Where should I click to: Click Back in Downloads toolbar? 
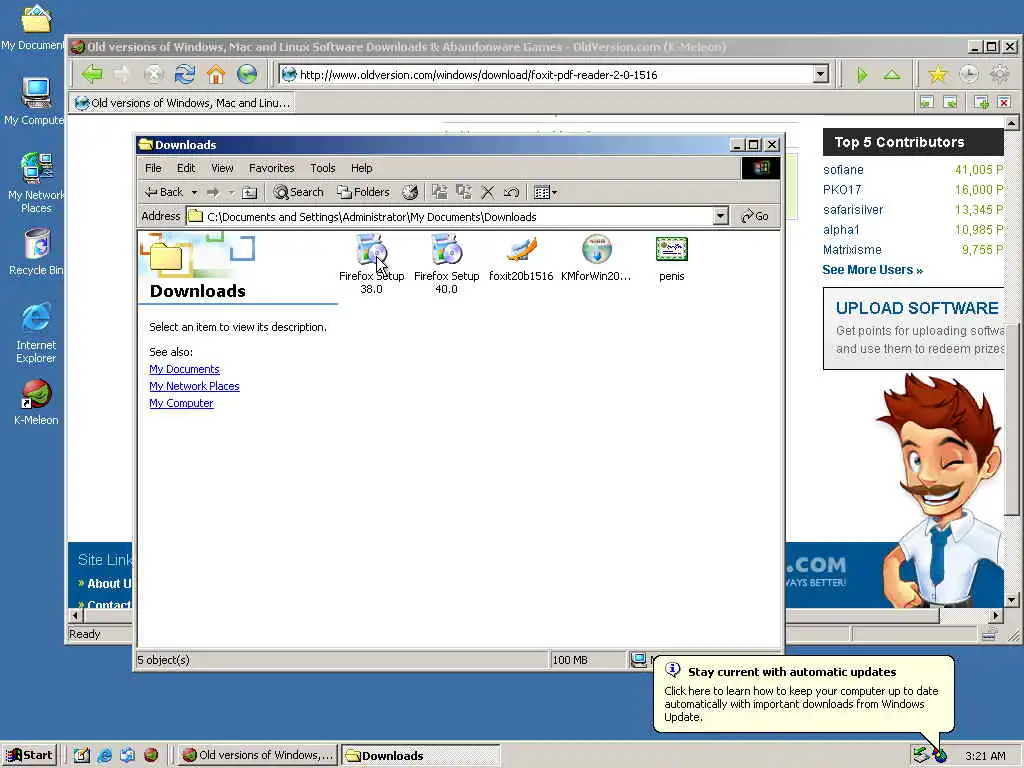164,192
